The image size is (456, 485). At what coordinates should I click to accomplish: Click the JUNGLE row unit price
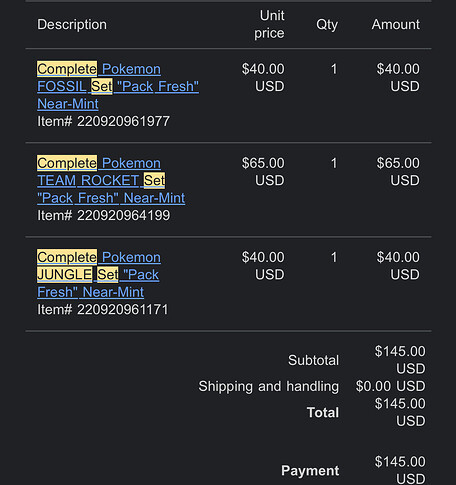(263, 266)
